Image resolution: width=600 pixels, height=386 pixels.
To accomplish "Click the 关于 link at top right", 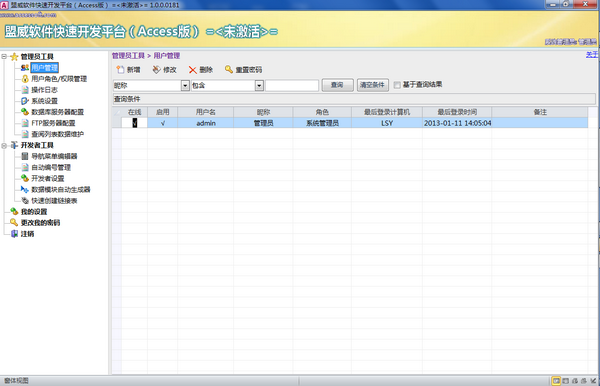I will [592, 55].
